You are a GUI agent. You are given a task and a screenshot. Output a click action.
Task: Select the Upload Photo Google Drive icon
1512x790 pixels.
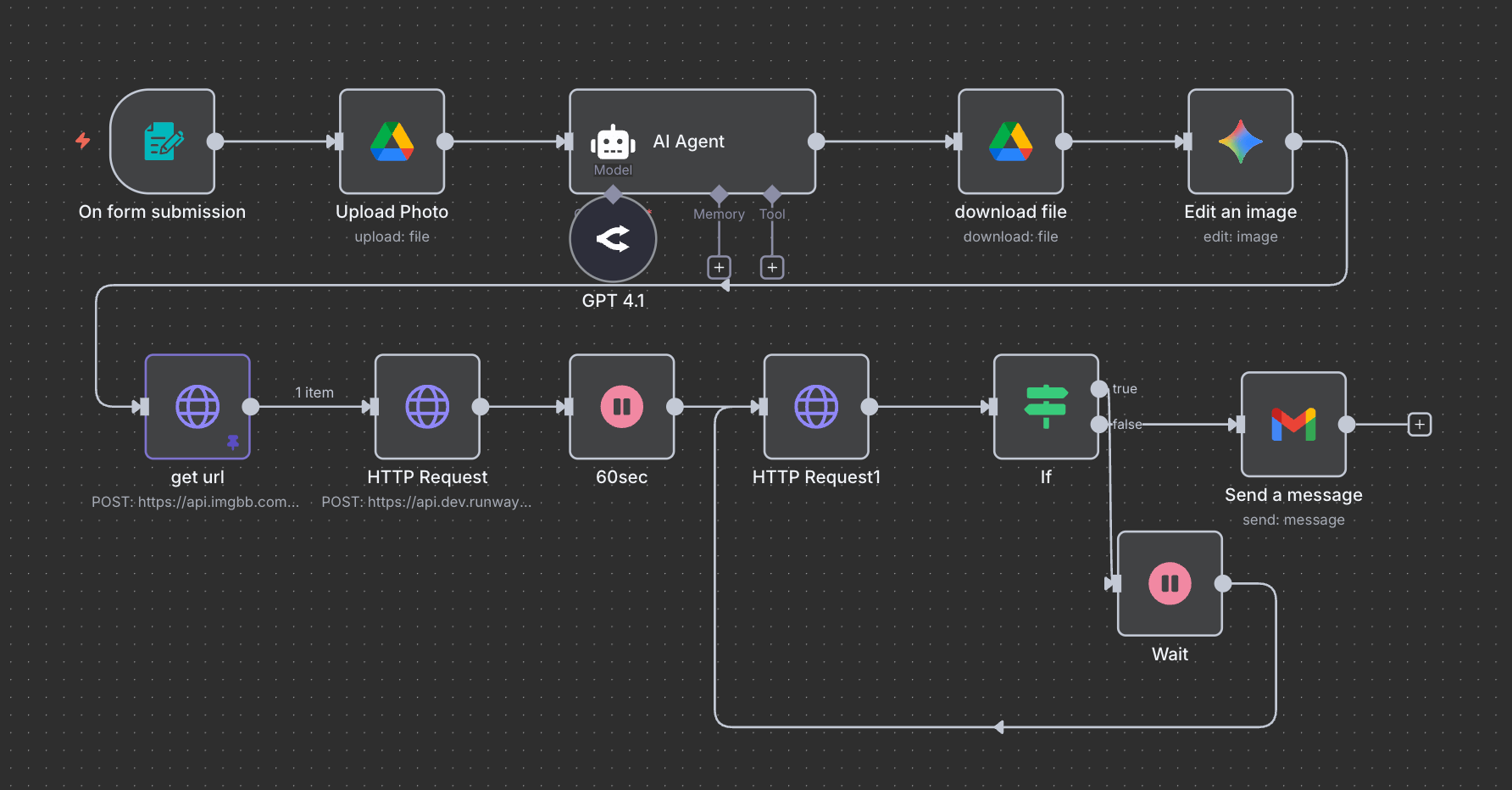392,142
